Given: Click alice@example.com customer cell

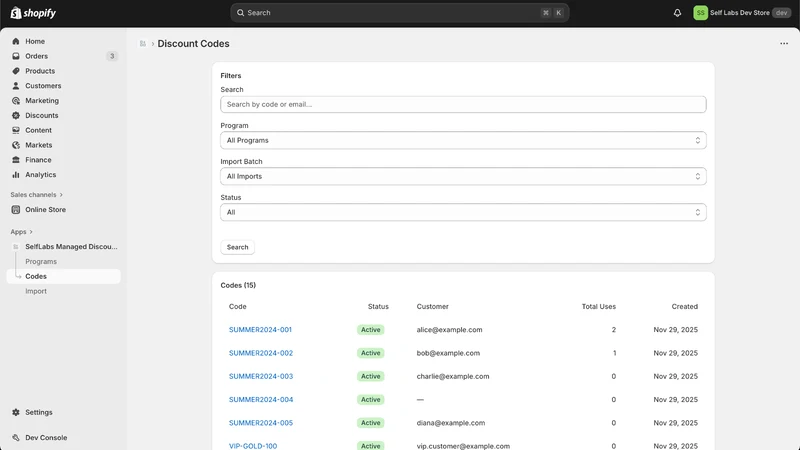Looking at the screenshot, I should (x=449, y=330).
